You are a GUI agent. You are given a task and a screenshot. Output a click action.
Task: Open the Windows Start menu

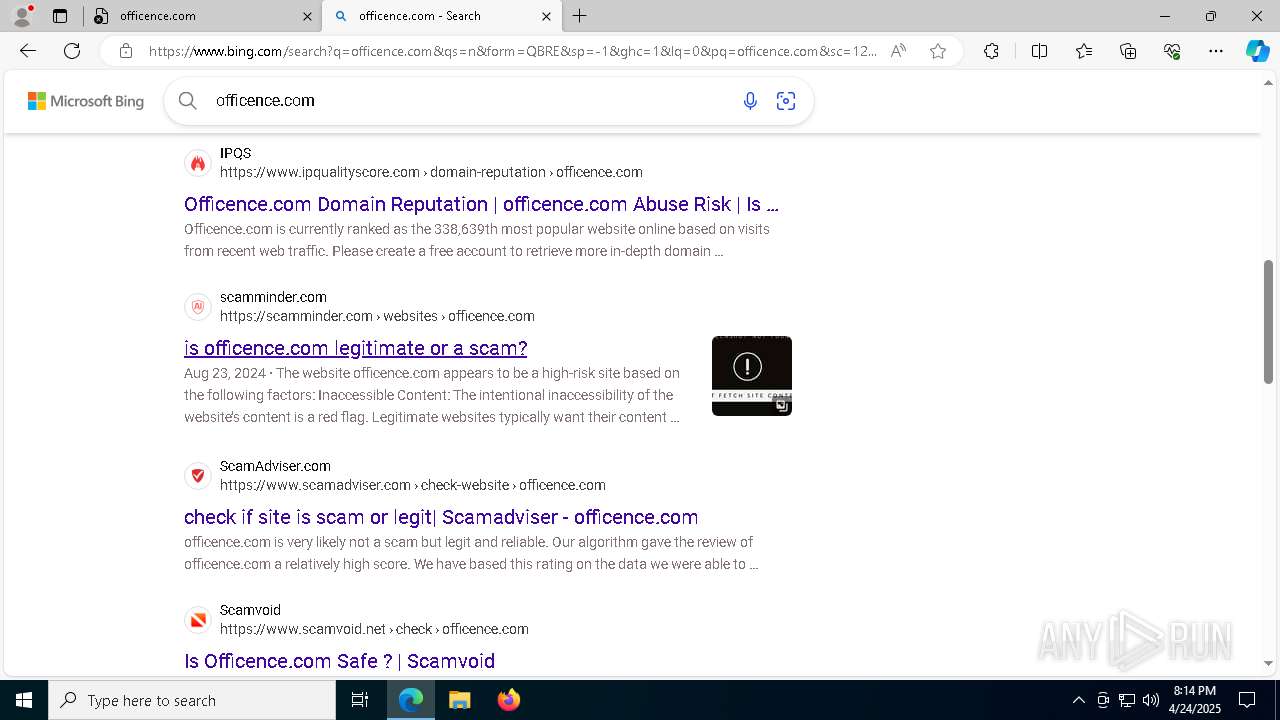pyautogui.click(x=24, y=700)
